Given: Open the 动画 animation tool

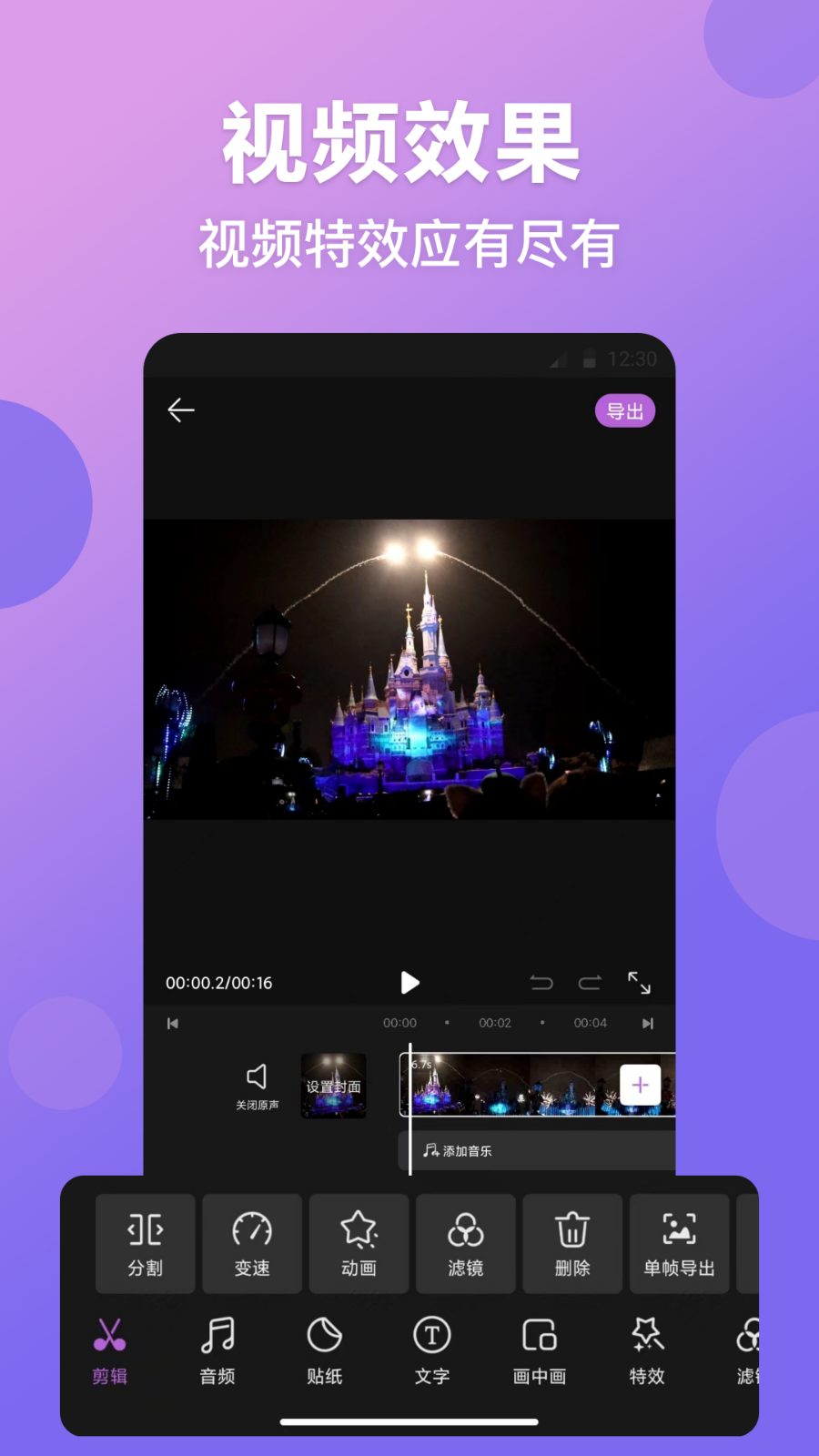Looking at the screenshot, I should [359, 1244].
